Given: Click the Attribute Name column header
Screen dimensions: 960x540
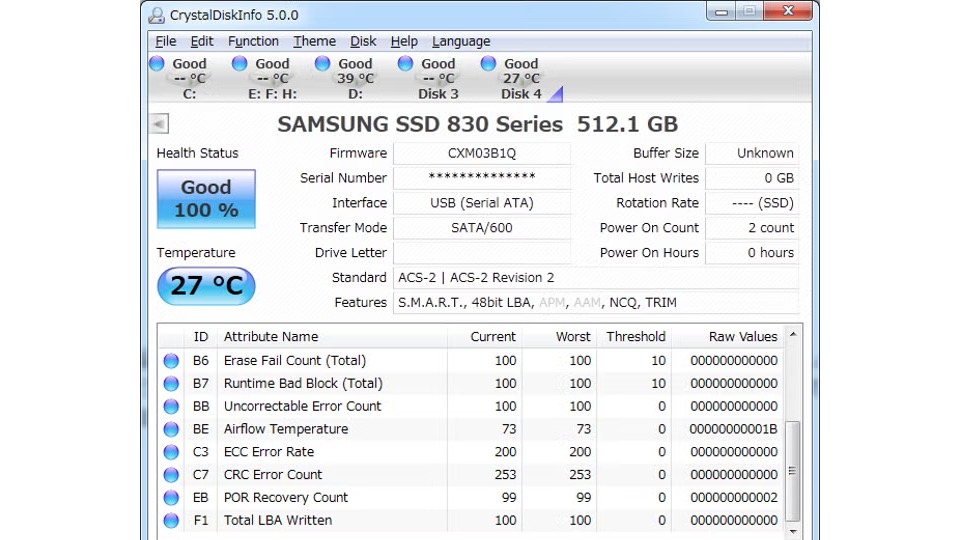Looking at the screenshot, I should (x=271, y=337).
